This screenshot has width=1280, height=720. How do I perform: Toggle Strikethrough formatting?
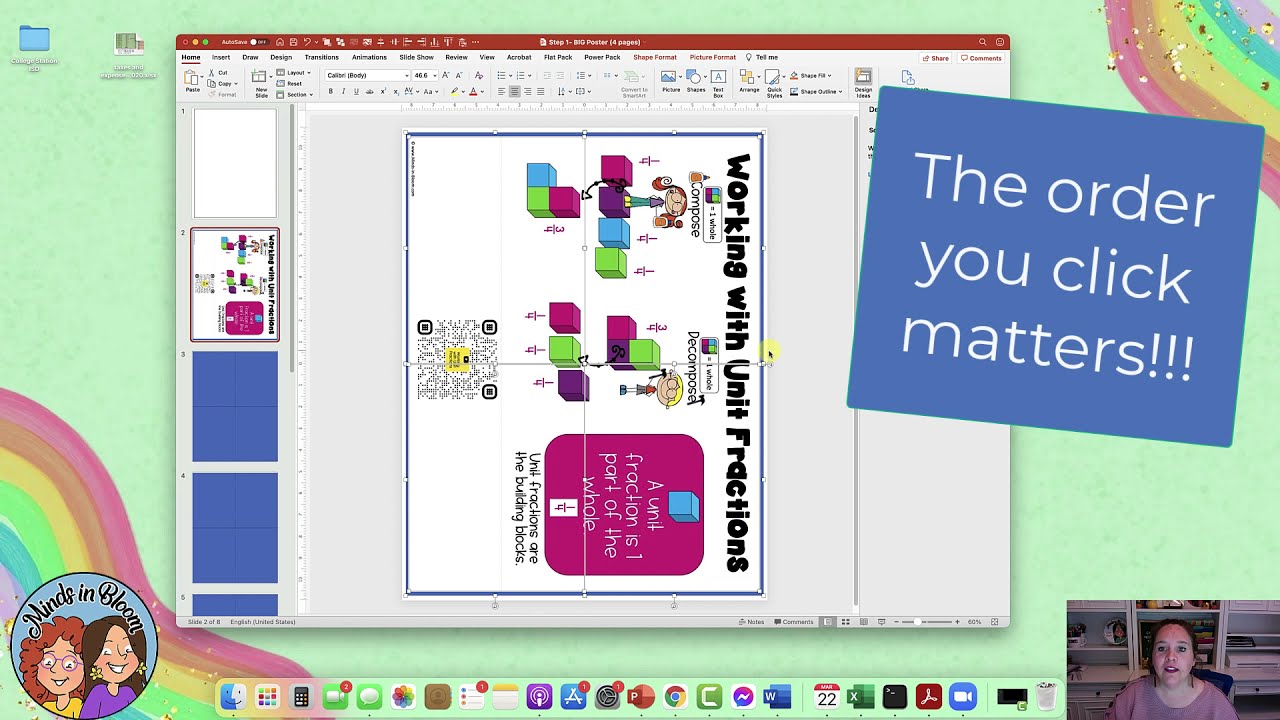click(369, 92)
